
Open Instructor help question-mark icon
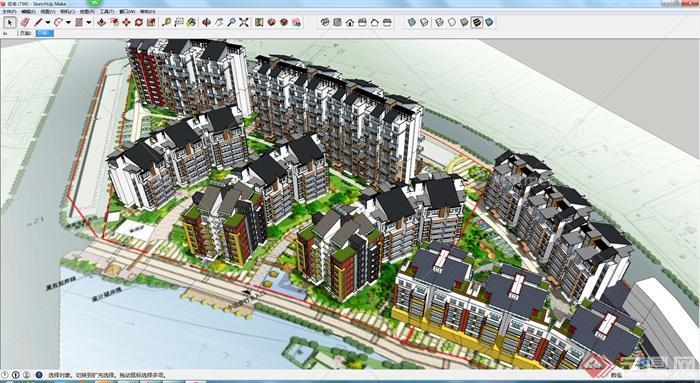point(38,375)
